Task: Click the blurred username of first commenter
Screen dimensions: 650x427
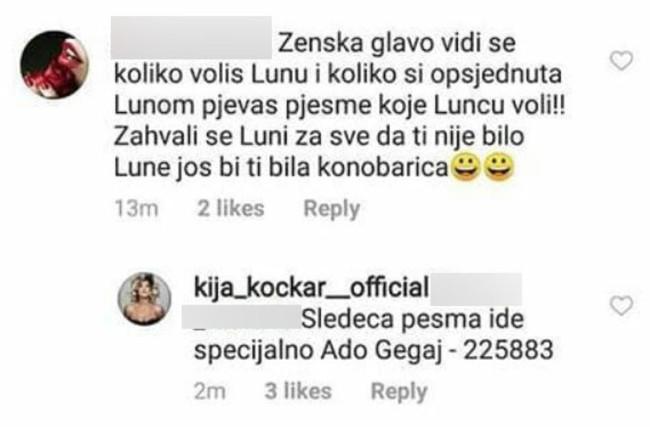Action: tap(192, 37)
